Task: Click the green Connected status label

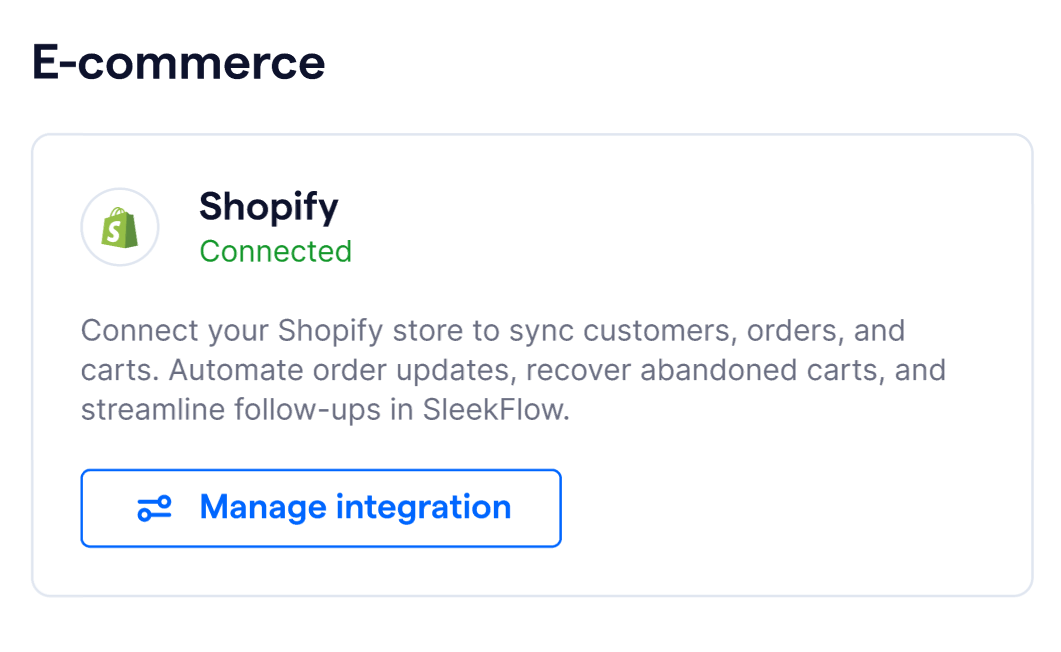Action: point(275,252)
